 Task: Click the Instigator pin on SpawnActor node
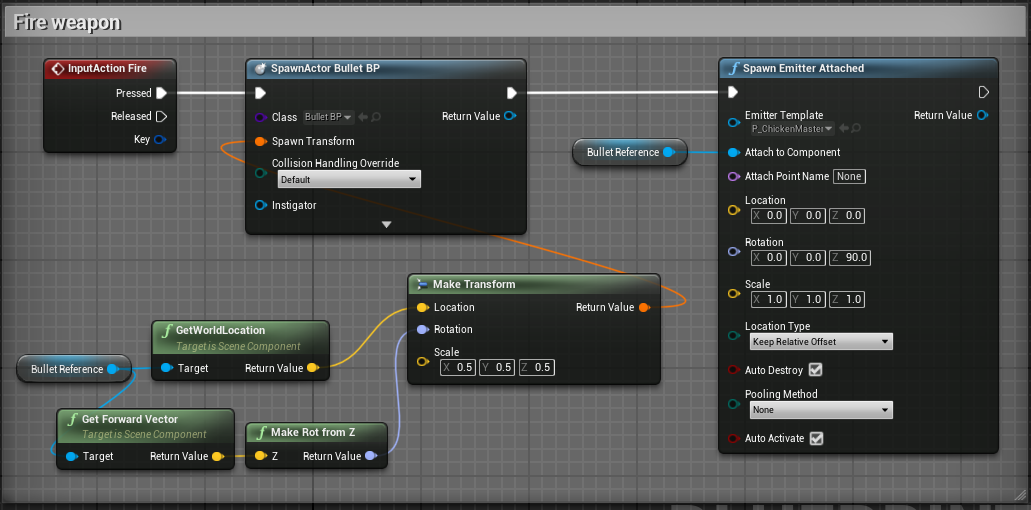tap(260, 205)
